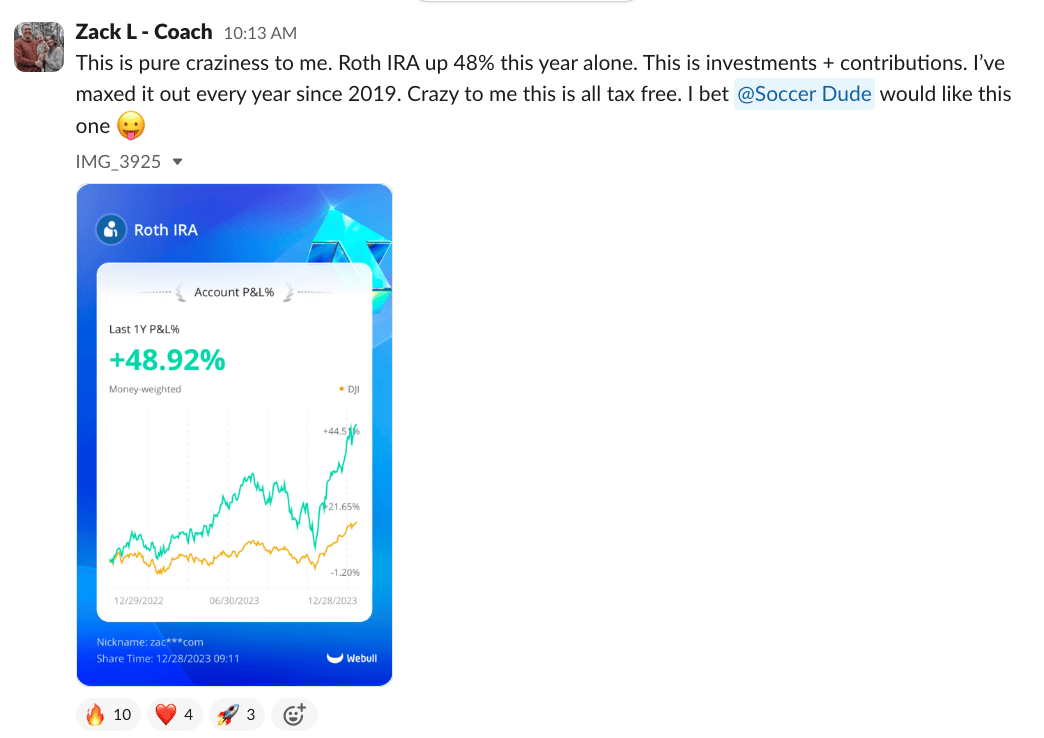Click the Webull logo in the image
1044x738 pixels.
352,658
